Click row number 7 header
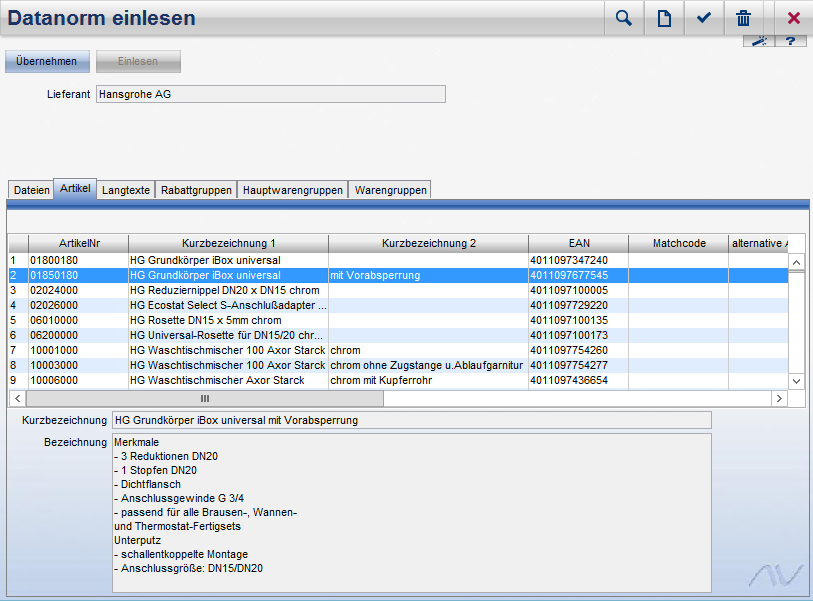The image size is (813, 601). pos(18,351)
